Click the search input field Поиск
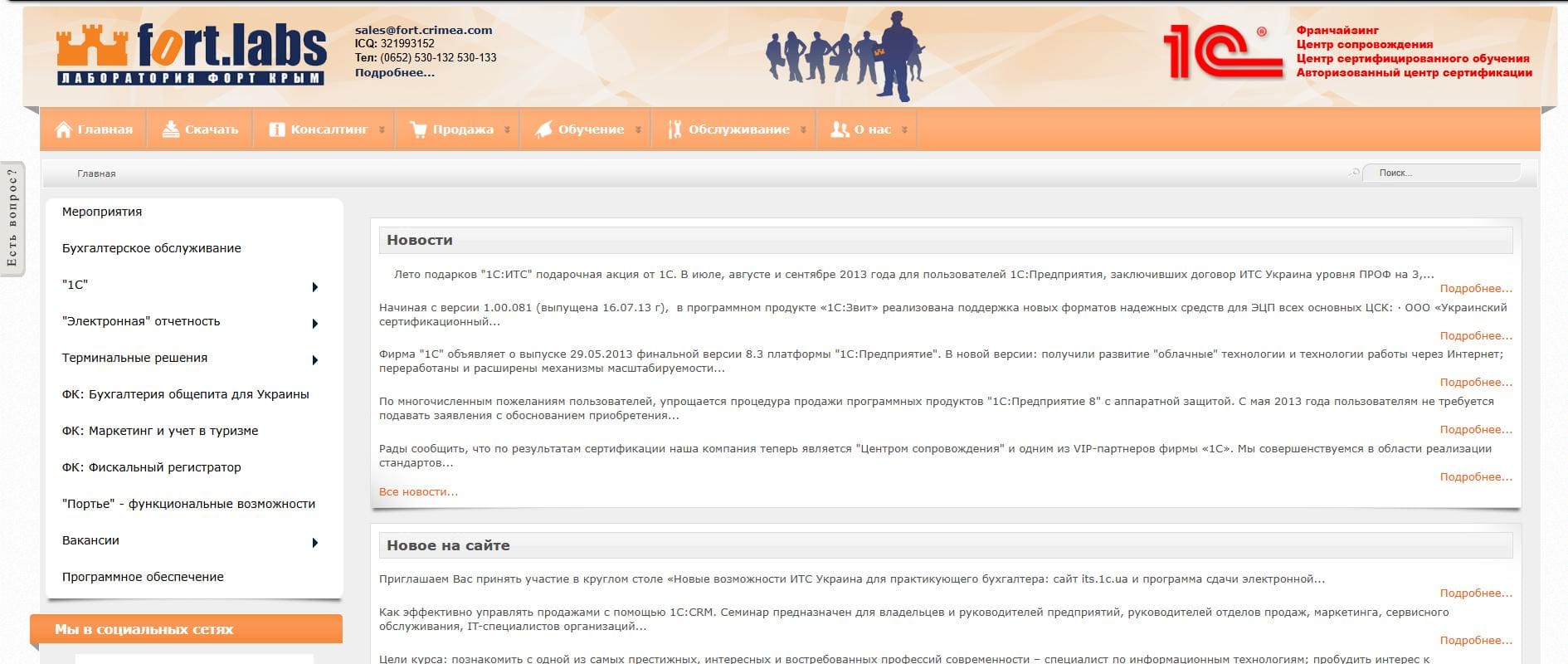Viewport: 1568px width, 664px height. point(1444,173)
